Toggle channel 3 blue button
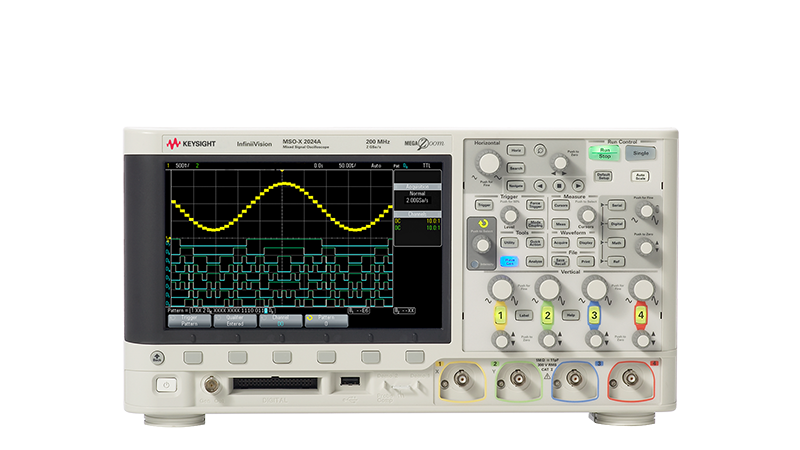Image resolution: width=800 pixels, height=450 pixels. click(594, 316)
